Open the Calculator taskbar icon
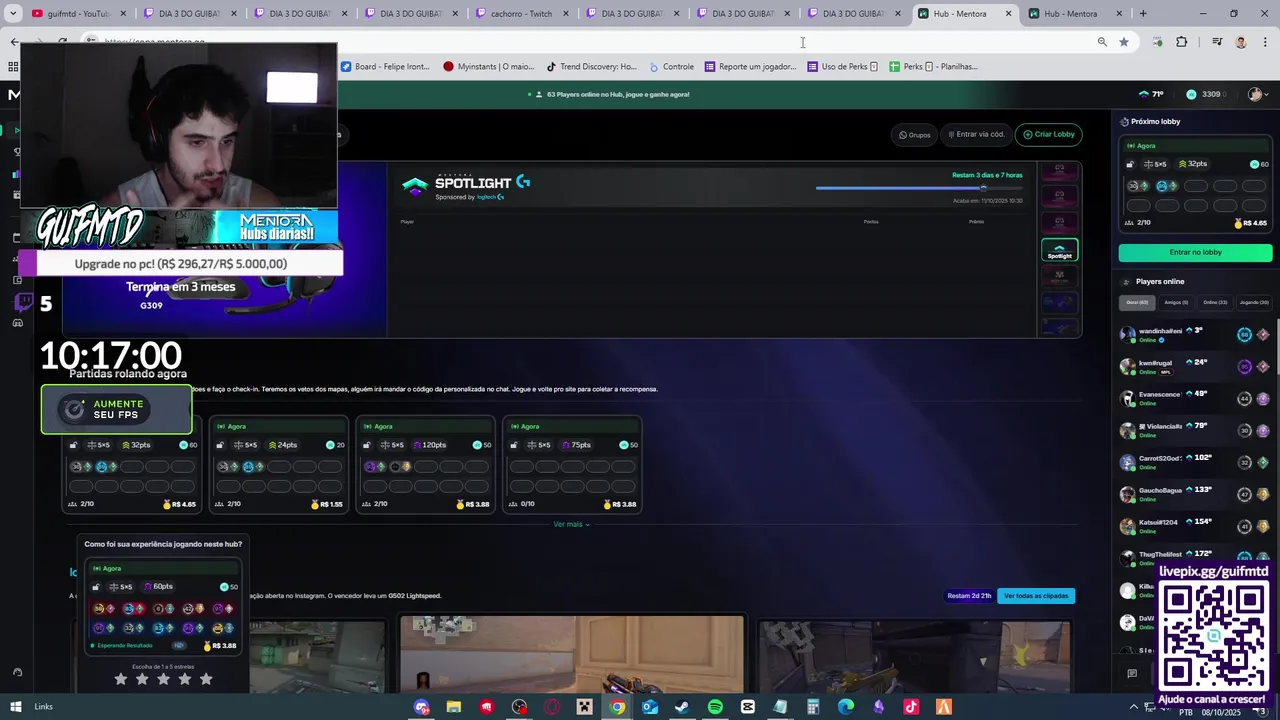The width and height of the screenshot is (1280, 720). (813, 707)
